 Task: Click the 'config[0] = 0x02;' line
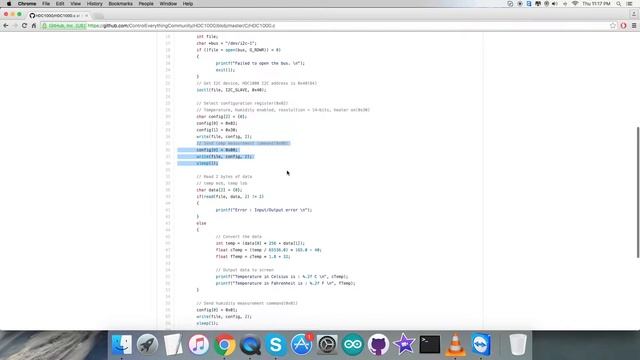coord(217,123)
